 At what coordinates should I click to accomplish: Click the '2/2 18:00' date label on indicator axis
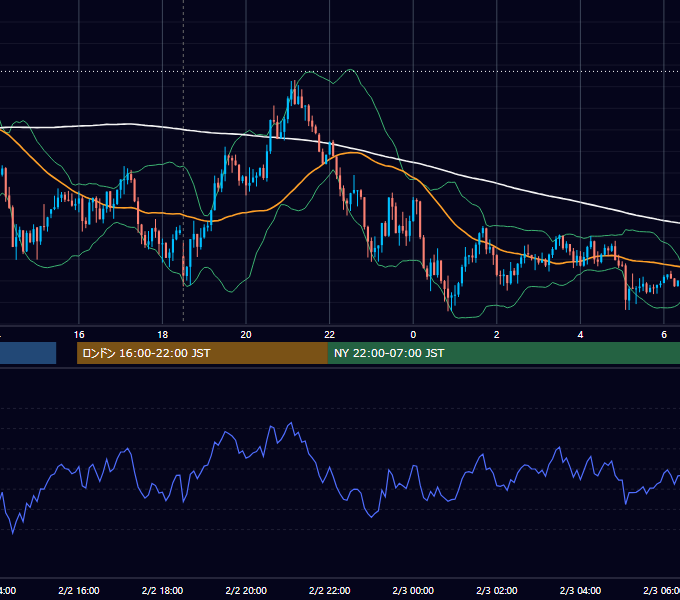(163, 590)
